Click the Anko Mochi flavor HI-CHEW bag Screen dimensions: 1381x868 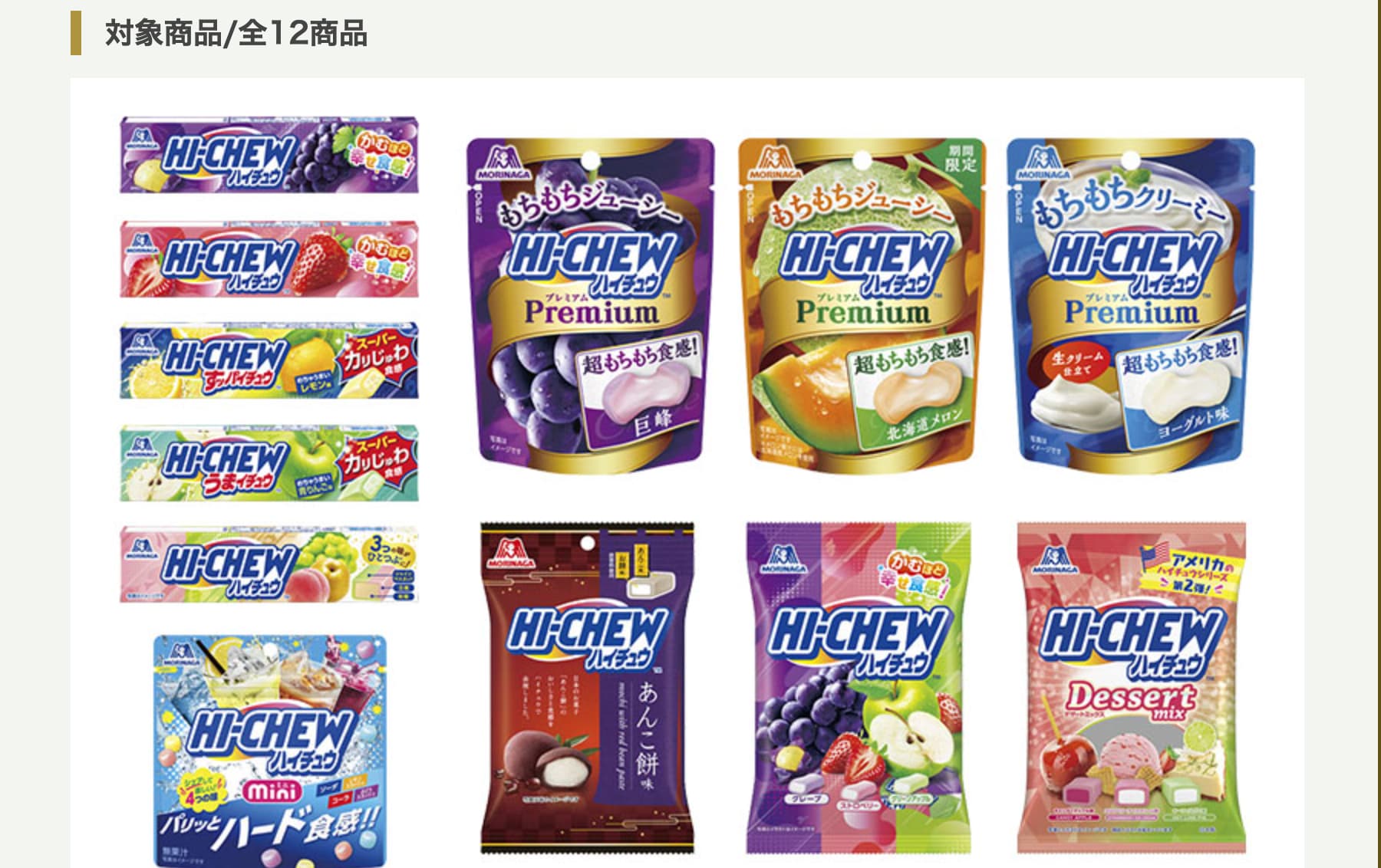click(587, 689)
